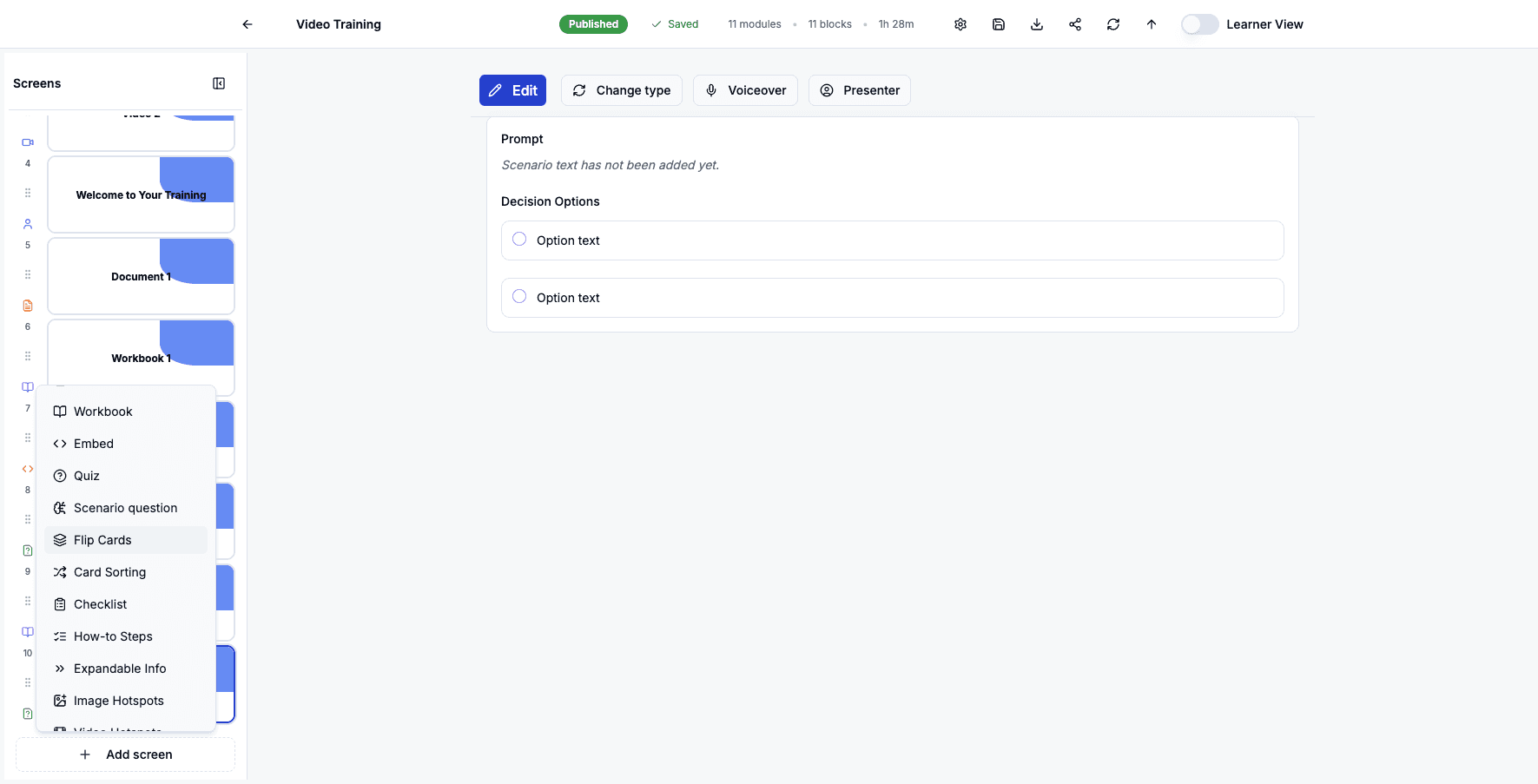The width and height of the screenshot is (1538, 784).
Task: Click the refresh sync icon in top bar
Action: 1113,24
